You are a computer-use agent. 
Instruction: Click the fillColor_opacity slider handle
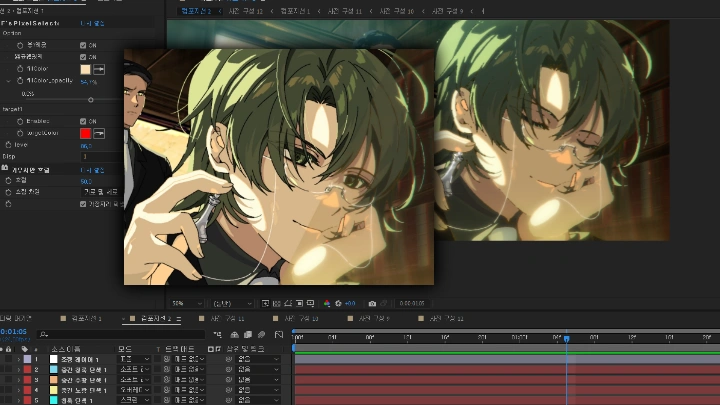click(x=90, y=100)
